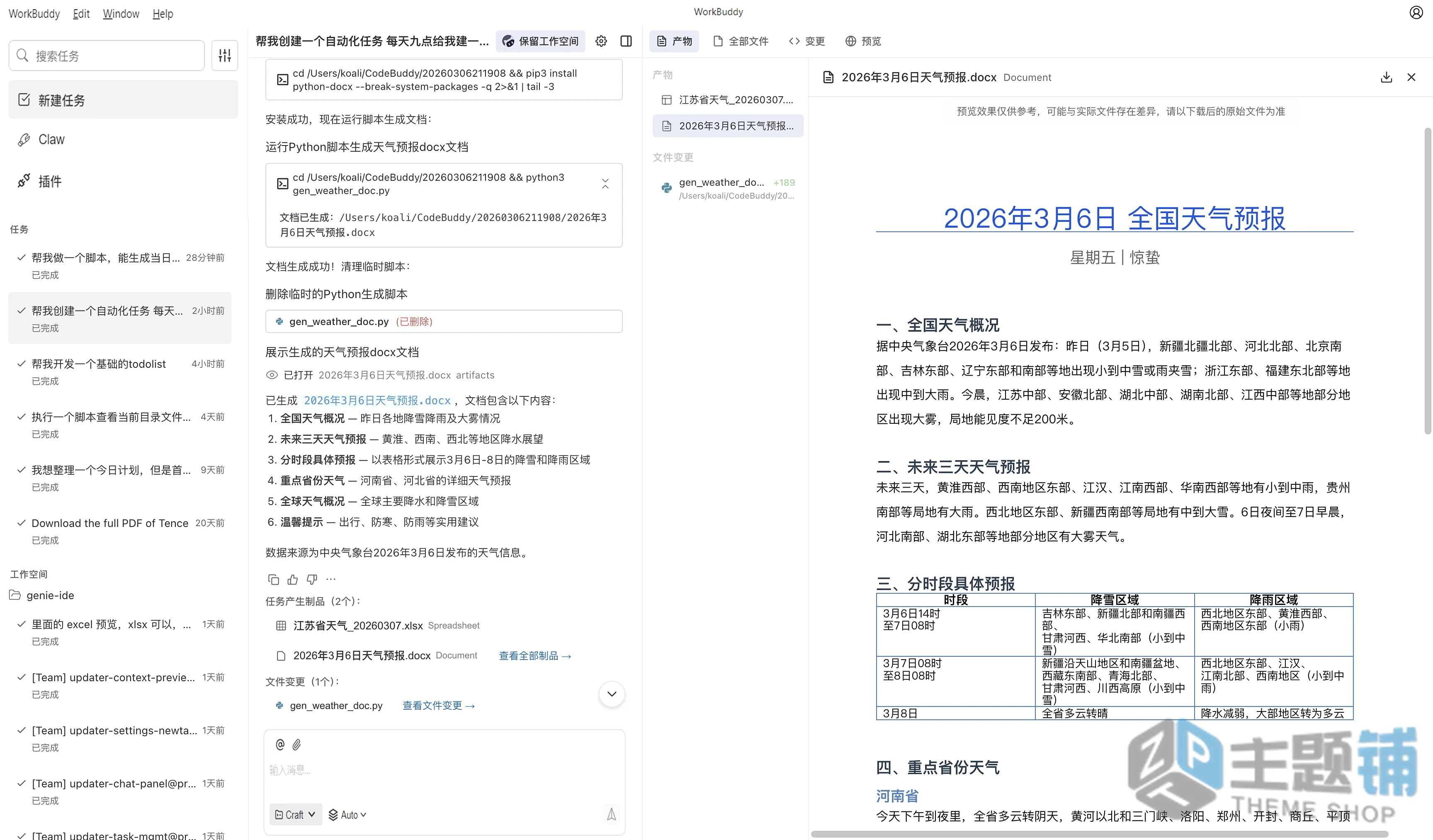The height and width of the screenshot is (840, 1433).
Task: Open 2026年3月6日天气预报.docx artifact in chat
Action: pos(376,656)
